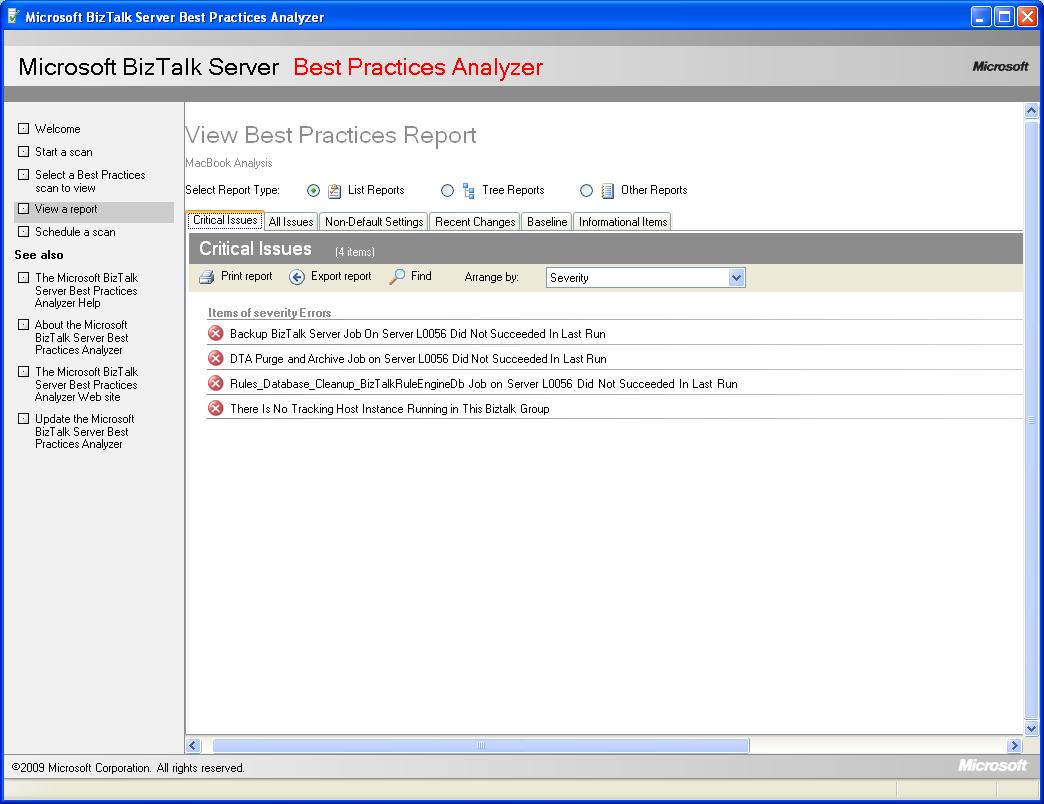Screen dimensions: 1044x804
Task: Click error icon beside Backup BizTalk Server Job
Action: (x=216, y=333)
